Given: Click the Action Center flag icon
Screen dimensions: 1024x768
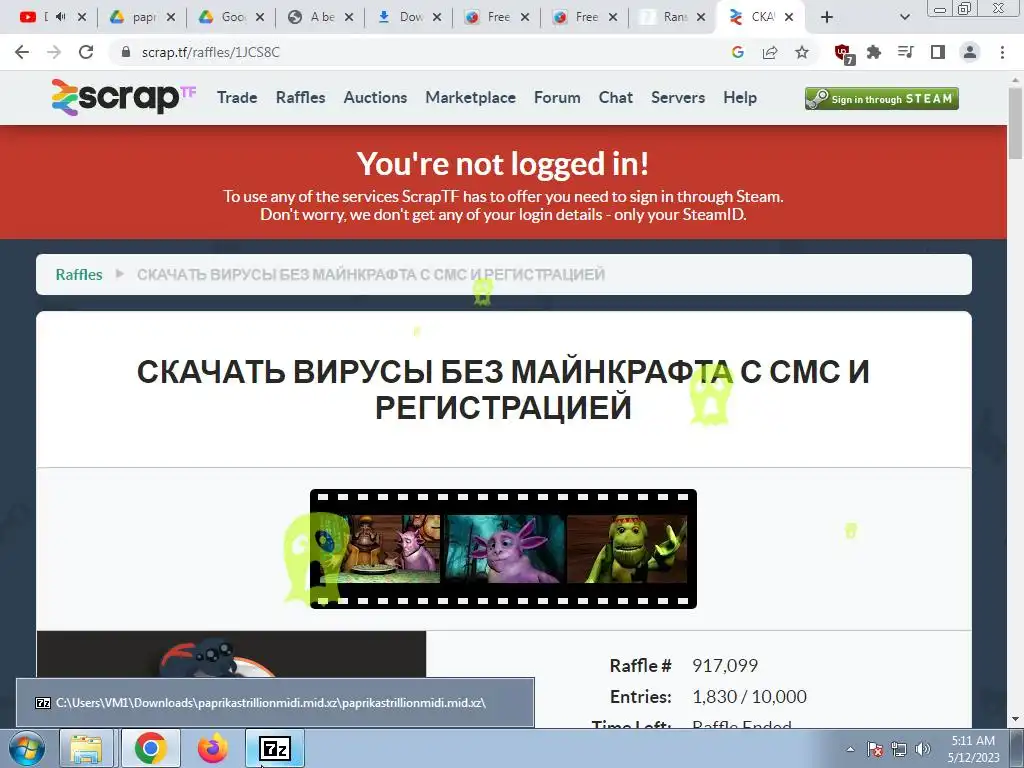Looking at the screenshot, I should pyautogui.click(x=875, y=748).
